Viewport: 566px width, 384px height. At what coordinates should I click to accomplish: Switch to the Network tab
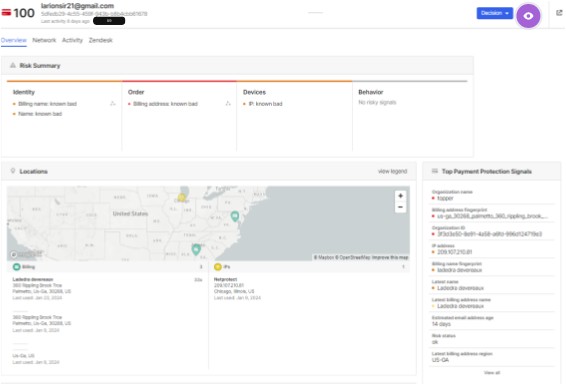pyautogui.click(x=44, y=40)
